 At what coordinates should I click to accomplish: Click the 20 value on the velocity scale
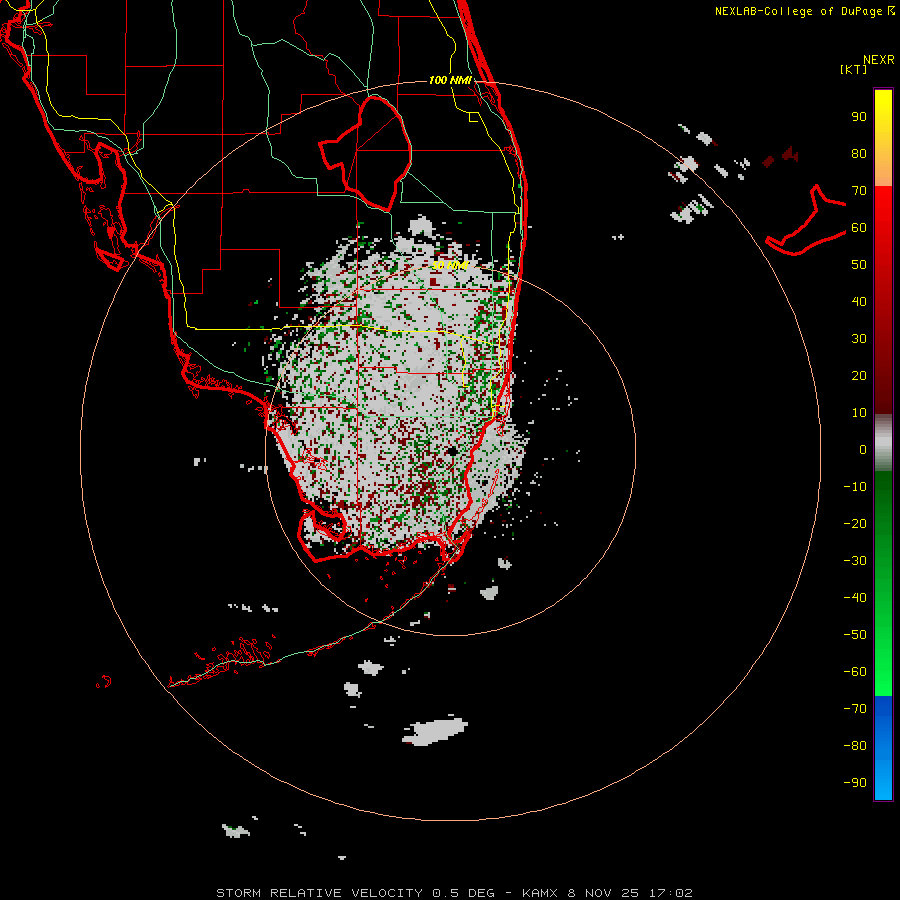click(859, 376)
